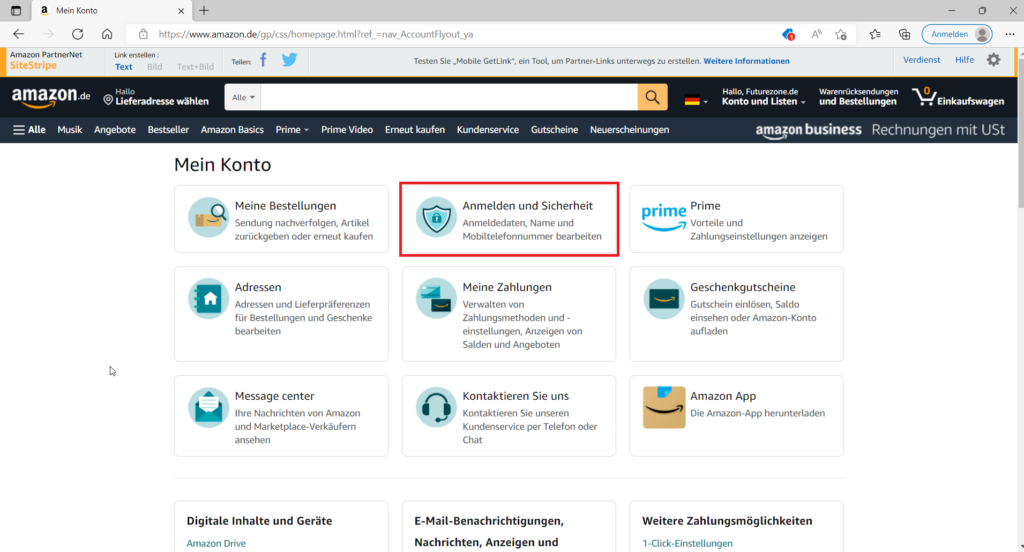The image size is (1024, 552).
Task: Open browser collections icon
Action: tap(904, 34)
